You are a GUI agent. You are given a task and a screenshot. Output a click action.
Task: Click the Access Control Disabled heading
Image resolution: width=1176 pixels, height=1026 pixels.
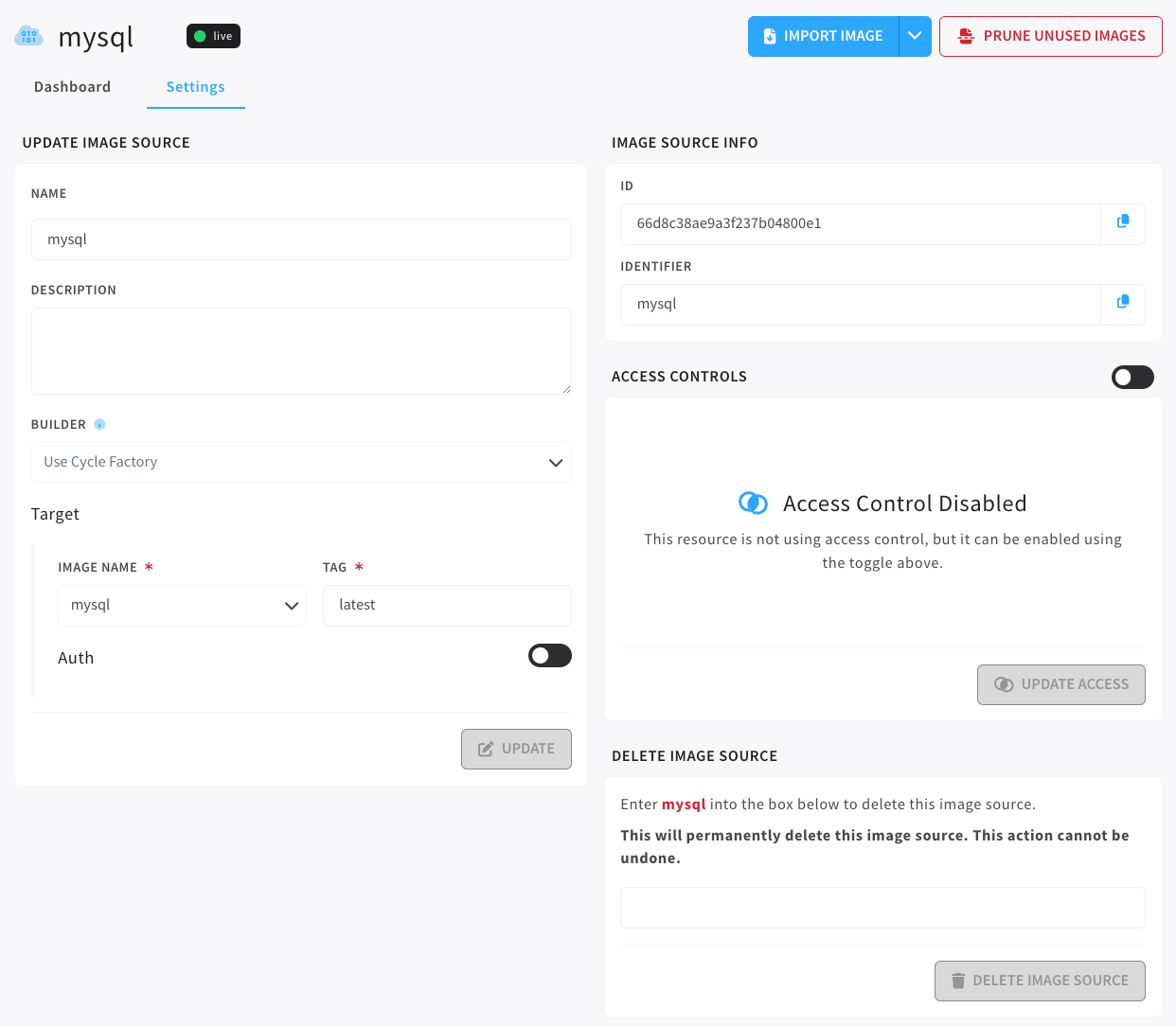(x=905, y=504)
